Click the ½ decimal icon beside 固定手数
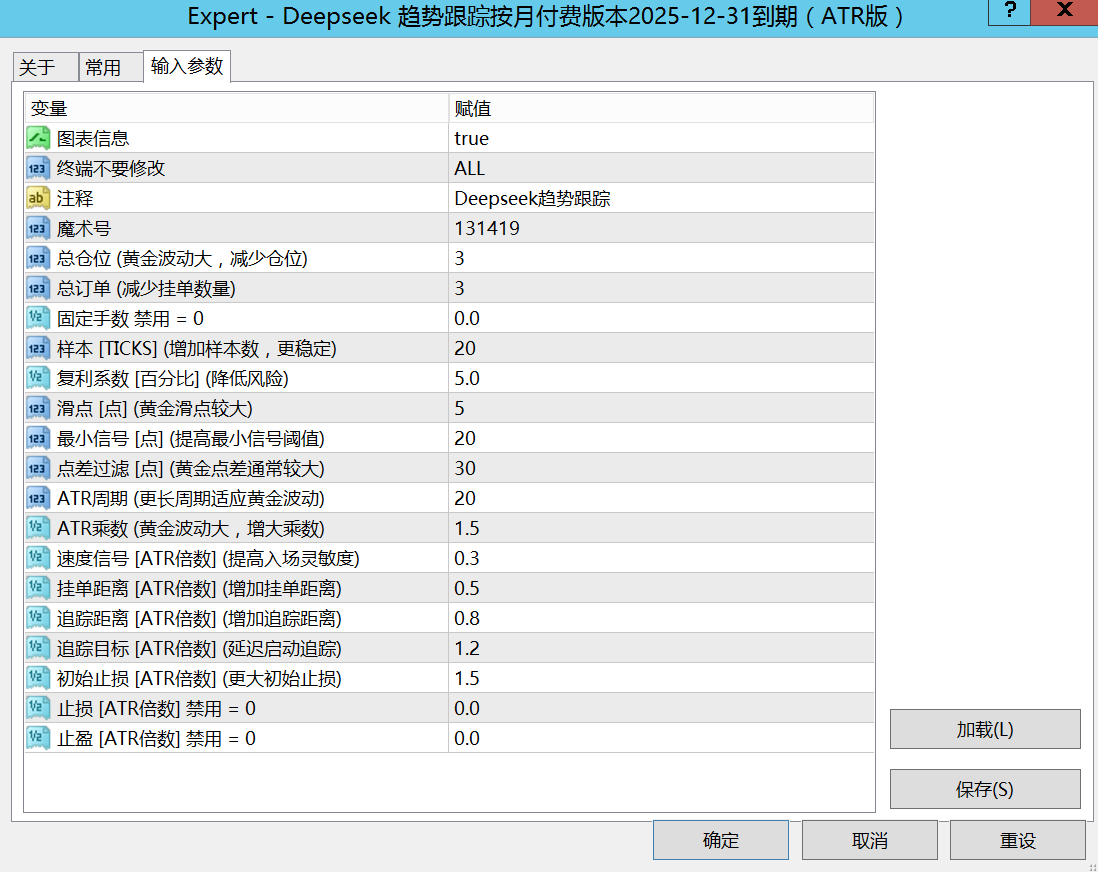Image resolution: width=1098 pixels, height=872 pixels. (38, 318)
